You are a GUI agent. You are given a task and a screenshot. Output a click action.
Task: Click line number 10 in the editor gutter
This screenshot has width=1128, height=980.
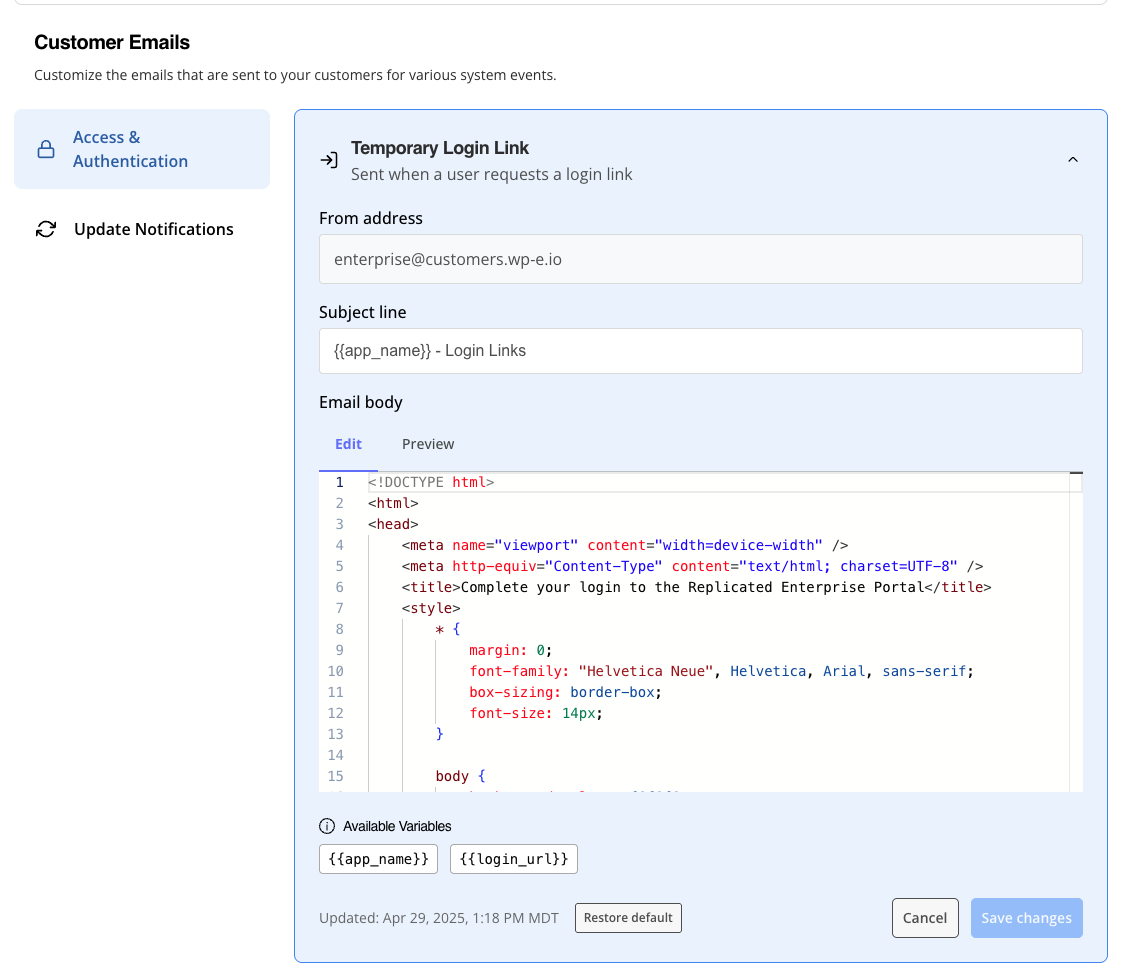coord(335,671)
